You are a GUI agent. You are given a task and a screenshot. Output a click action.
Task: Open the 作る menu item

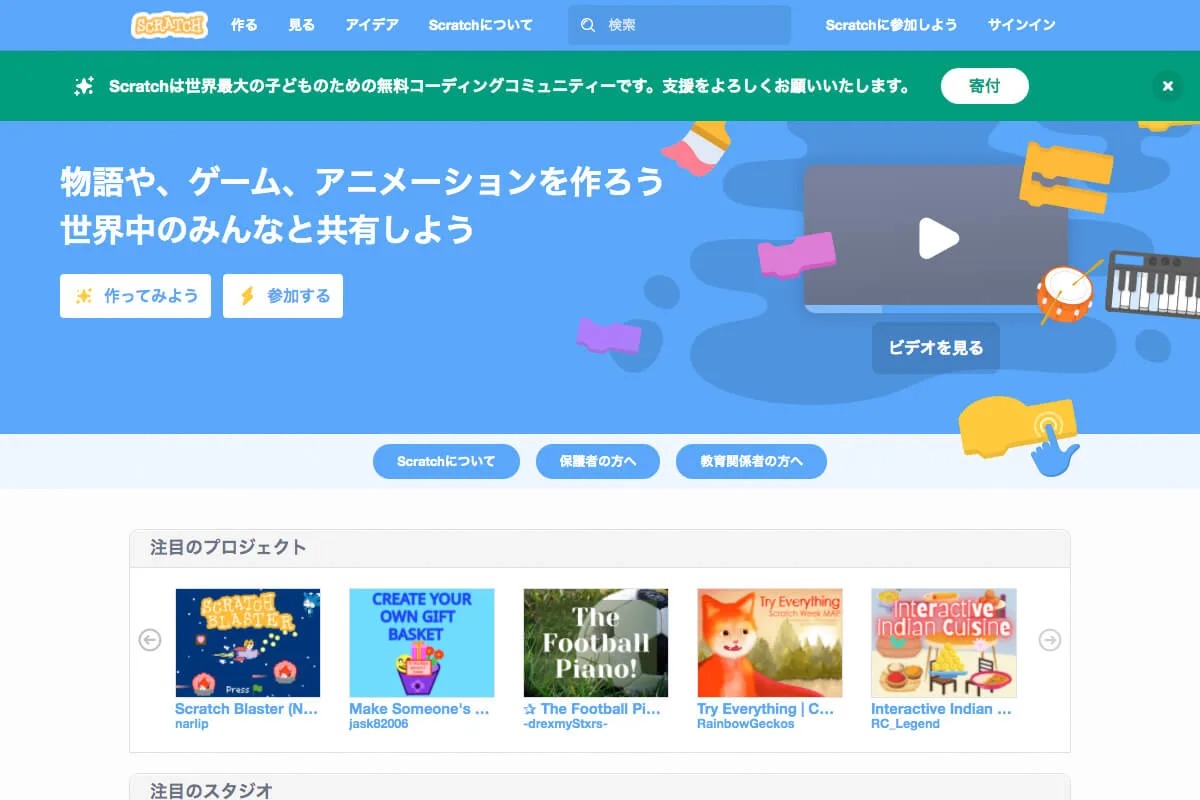(244, 25)
